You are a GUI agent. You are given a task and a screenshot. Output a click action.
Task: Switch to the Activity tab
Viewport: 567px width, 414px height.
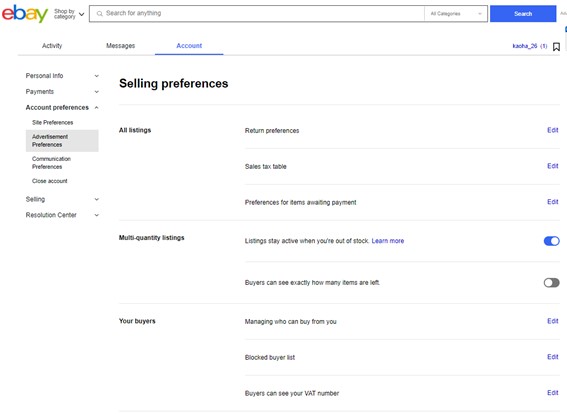point(52,46)
